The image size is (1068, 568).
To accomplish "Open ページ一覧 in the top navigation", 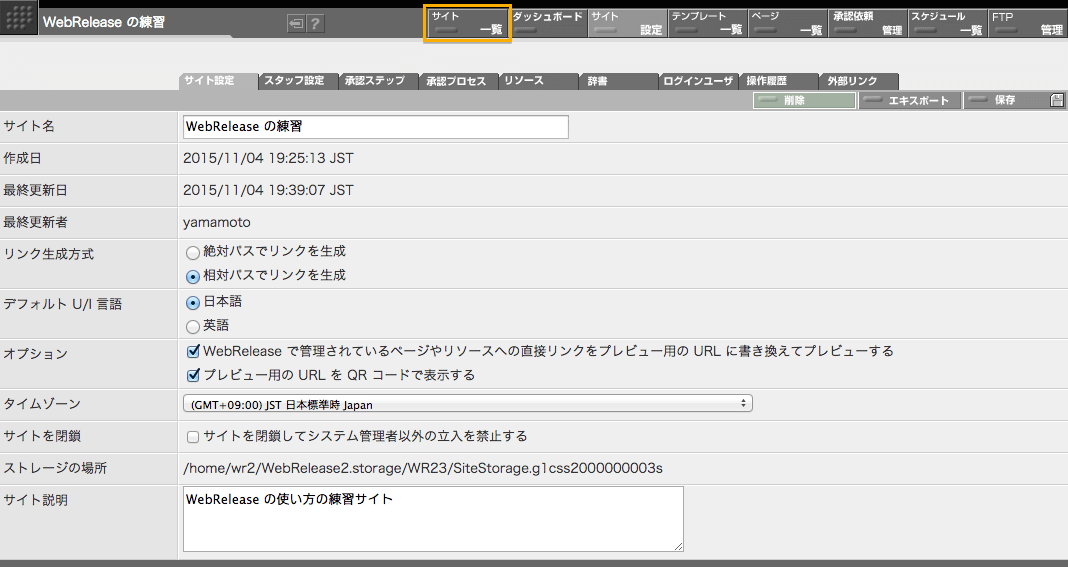I will [787, 23].
